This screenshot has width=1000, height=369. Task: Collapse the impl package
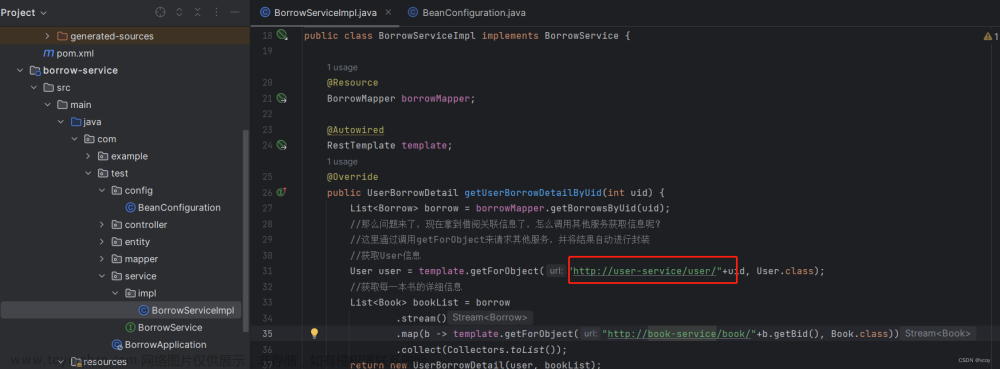(115, 293)
